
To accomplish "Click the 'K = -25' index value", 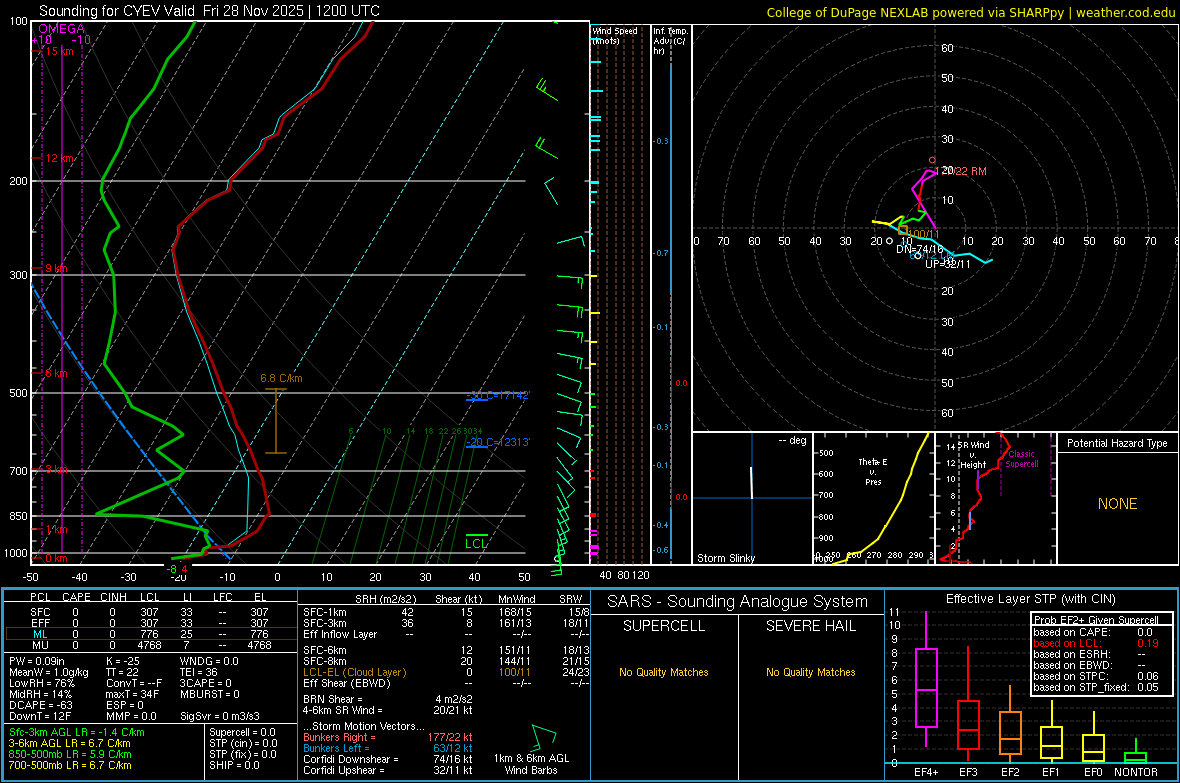I will [x=123, y=661].
